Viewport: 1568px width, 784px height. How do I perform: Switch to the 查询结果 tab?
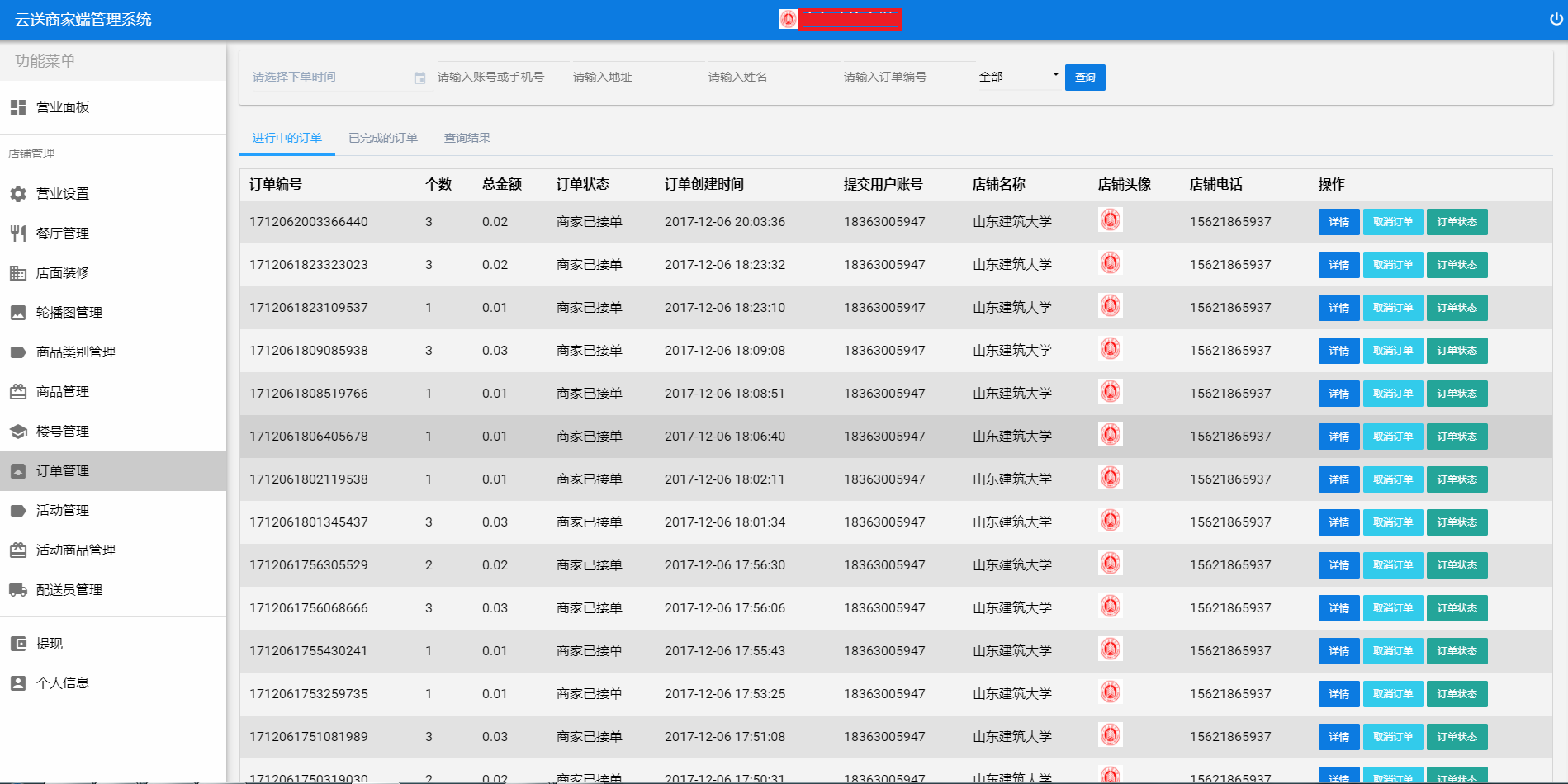467,138
